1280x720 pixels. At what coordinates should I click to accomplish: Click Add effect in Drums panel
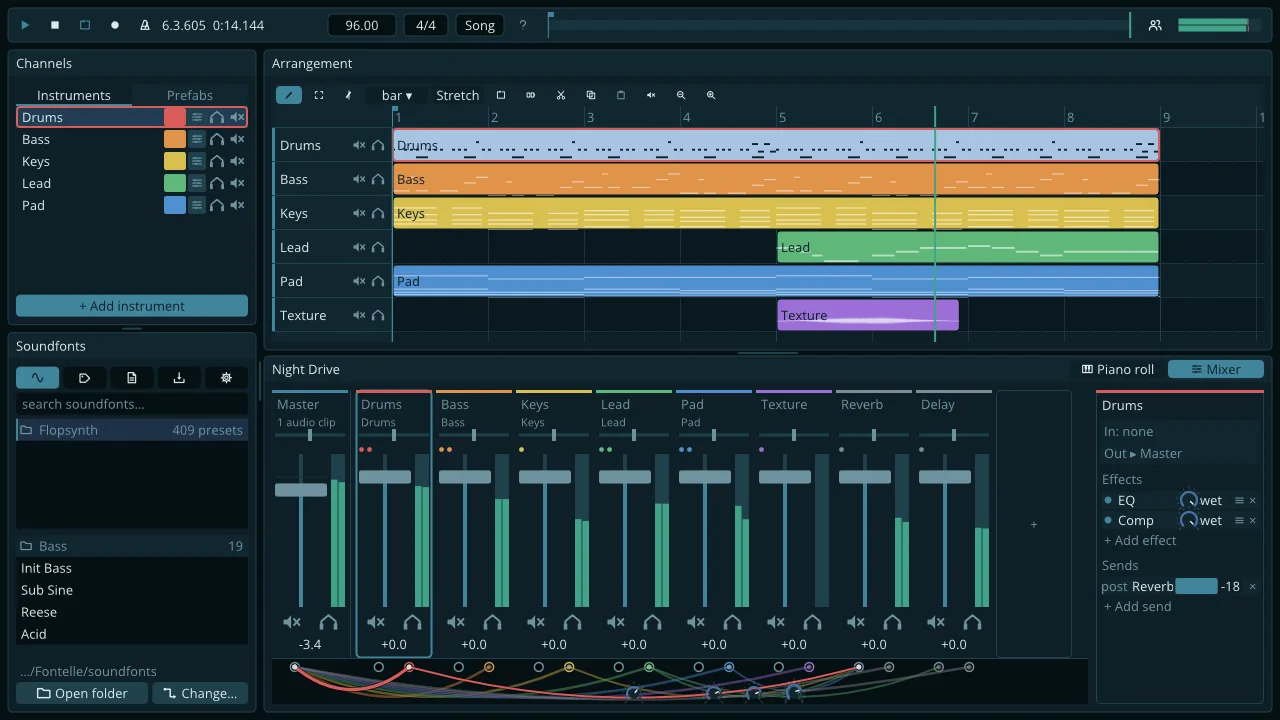1140,540
